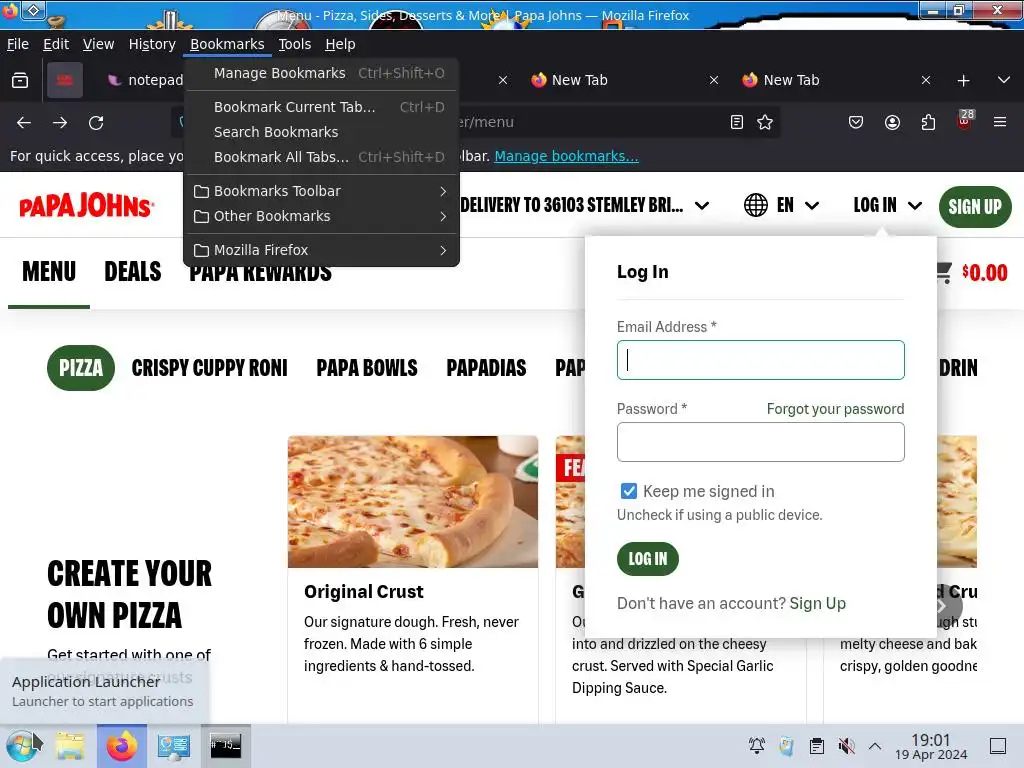Open the system settings taskbar icon
Image resolution: width=1024 pixels, height=768 pixels.
click(174, 746)
